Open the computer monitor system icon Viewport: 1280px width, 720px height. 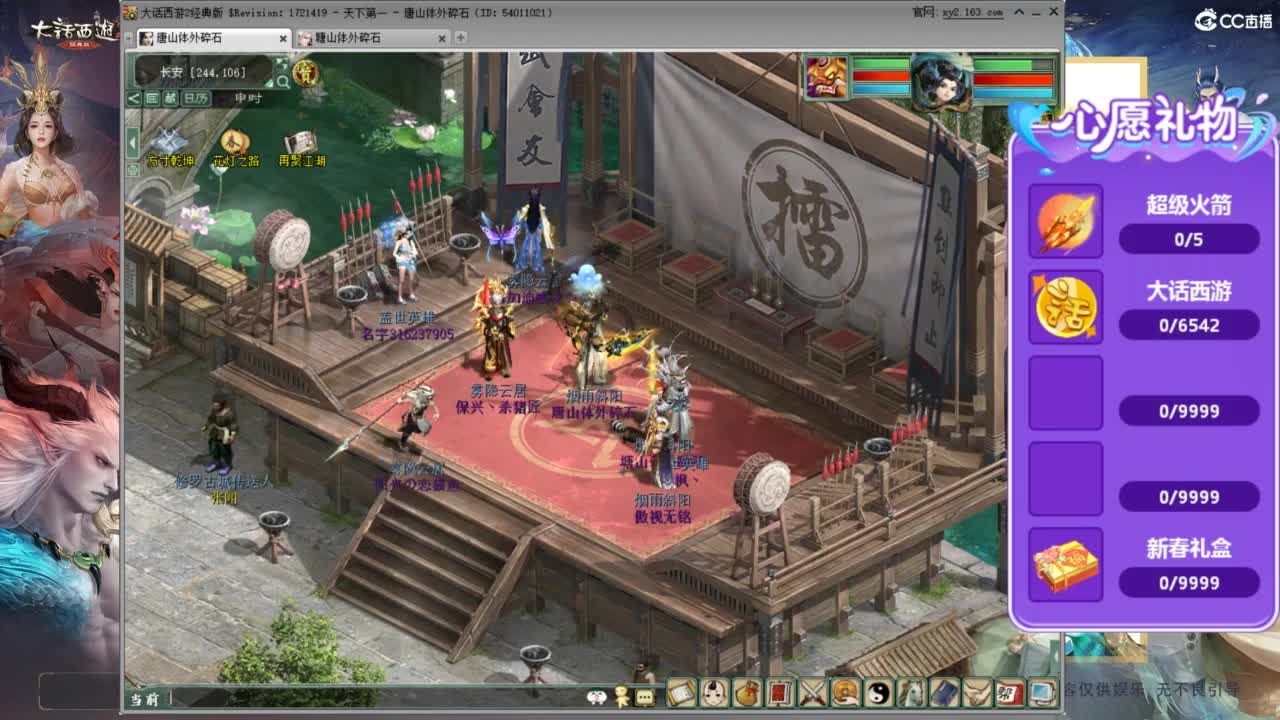(1043, 692)
